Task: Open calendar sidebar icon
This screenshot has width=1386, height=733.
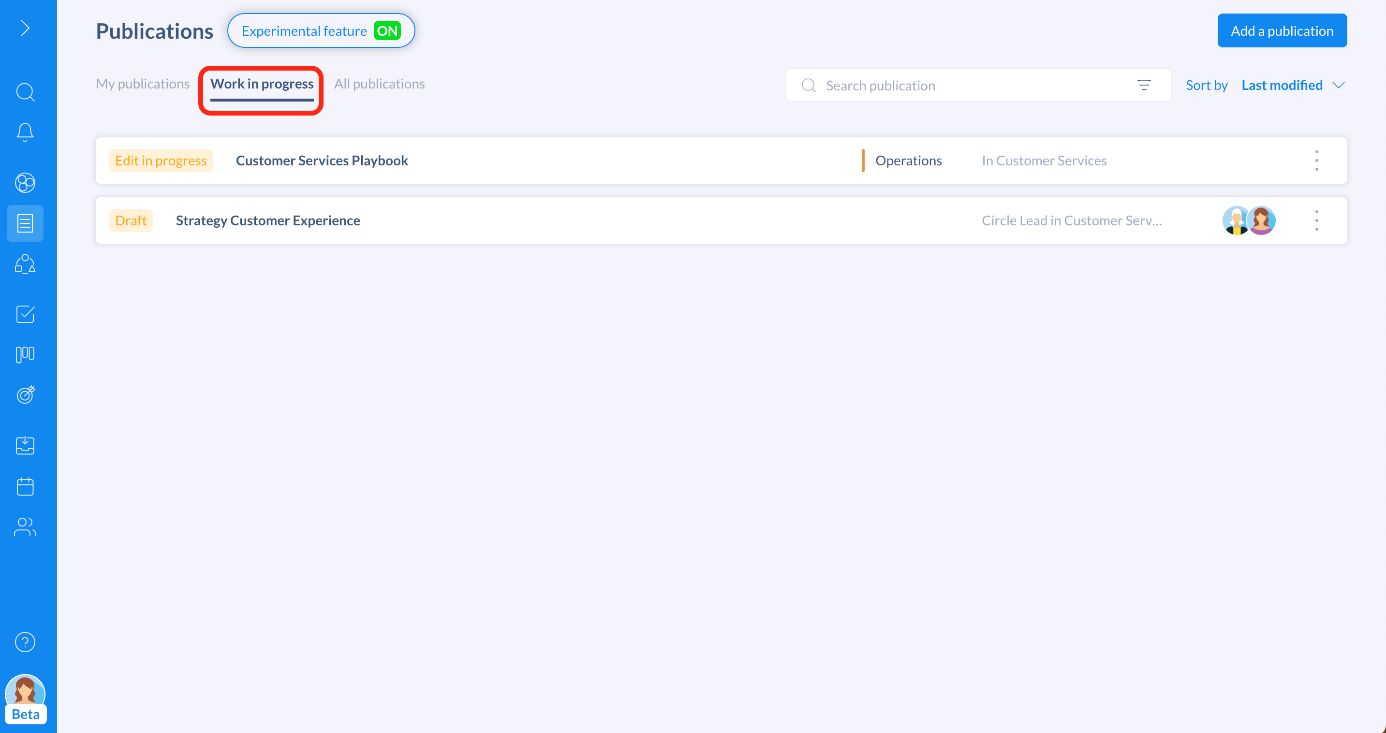Action: tap(25, 486)
